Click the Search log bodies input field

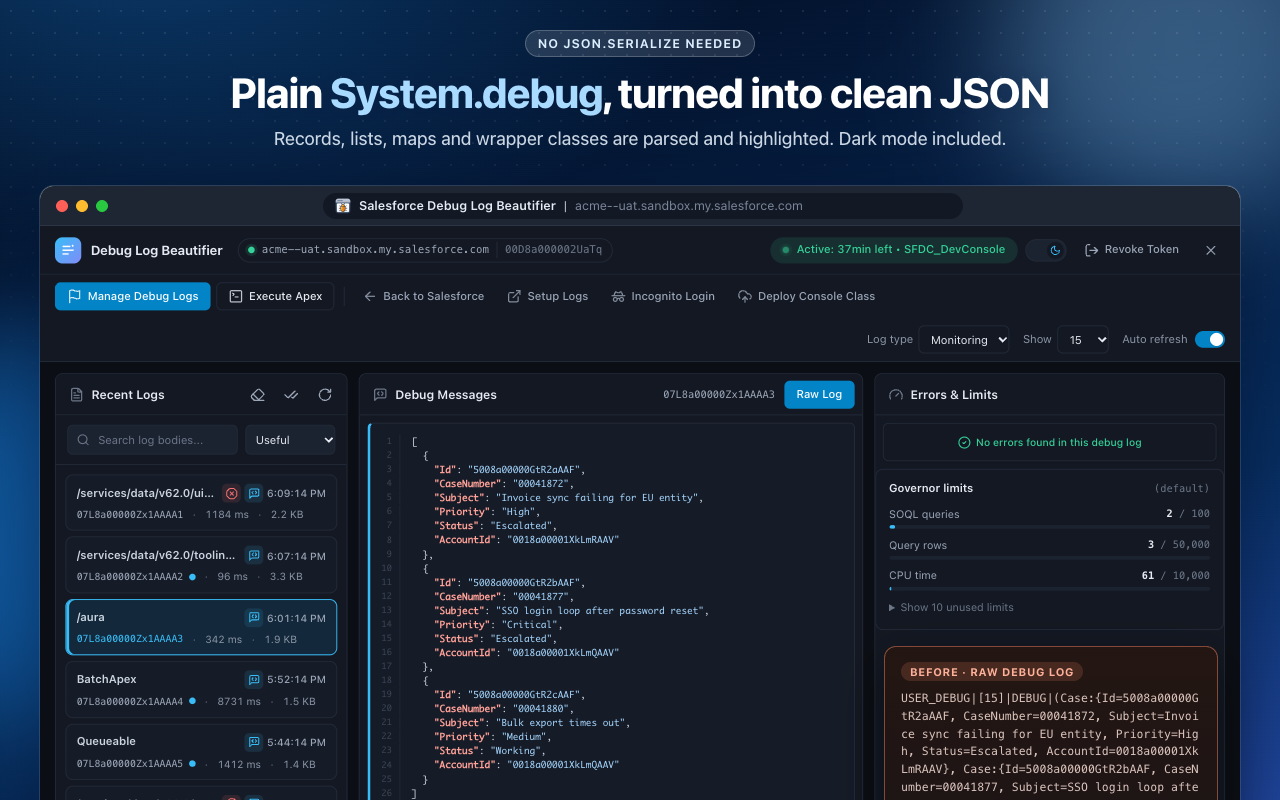click(152, 440)
